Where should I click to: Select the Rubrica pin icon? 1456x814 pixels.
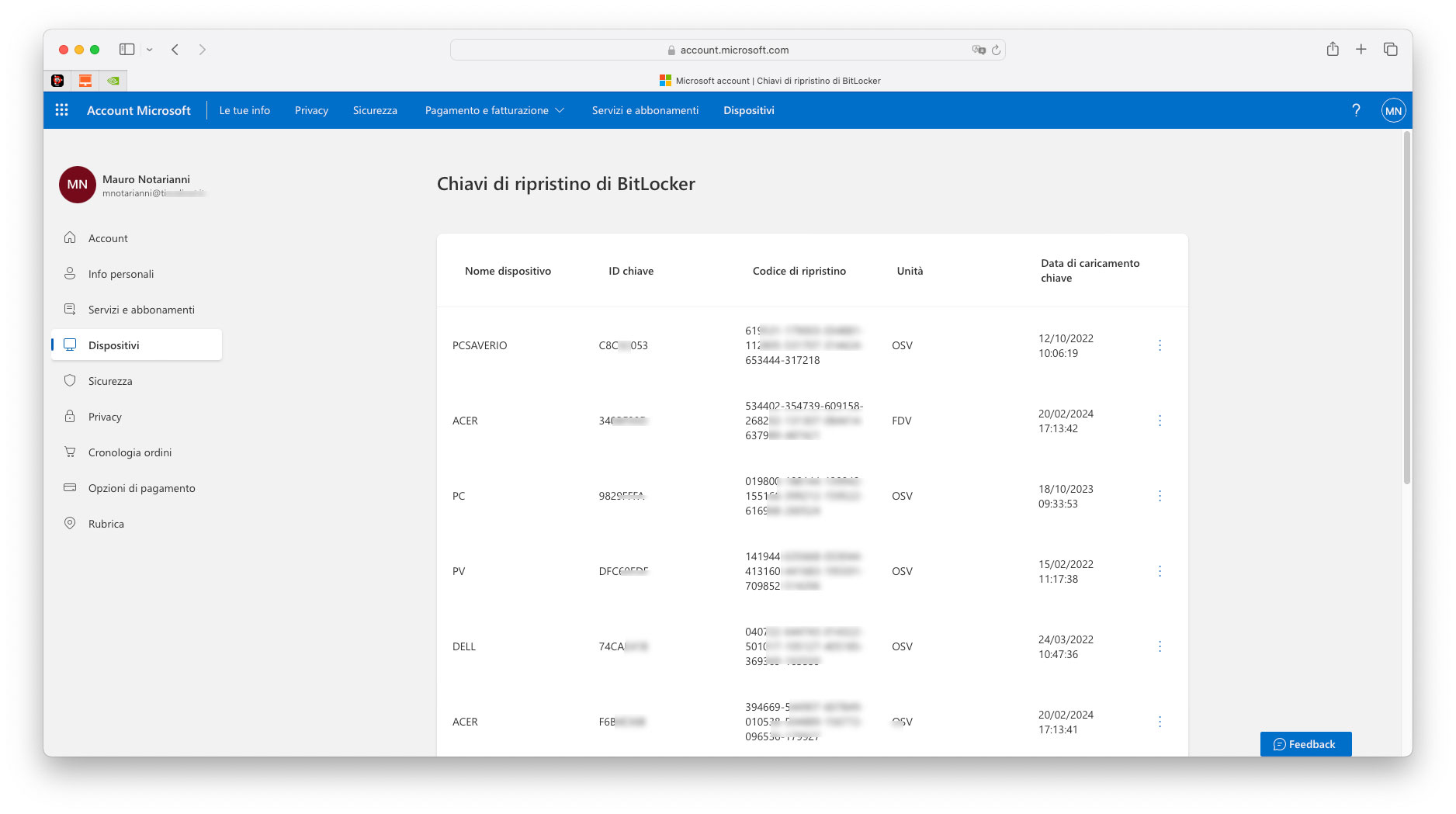click(x=70, y=523)
